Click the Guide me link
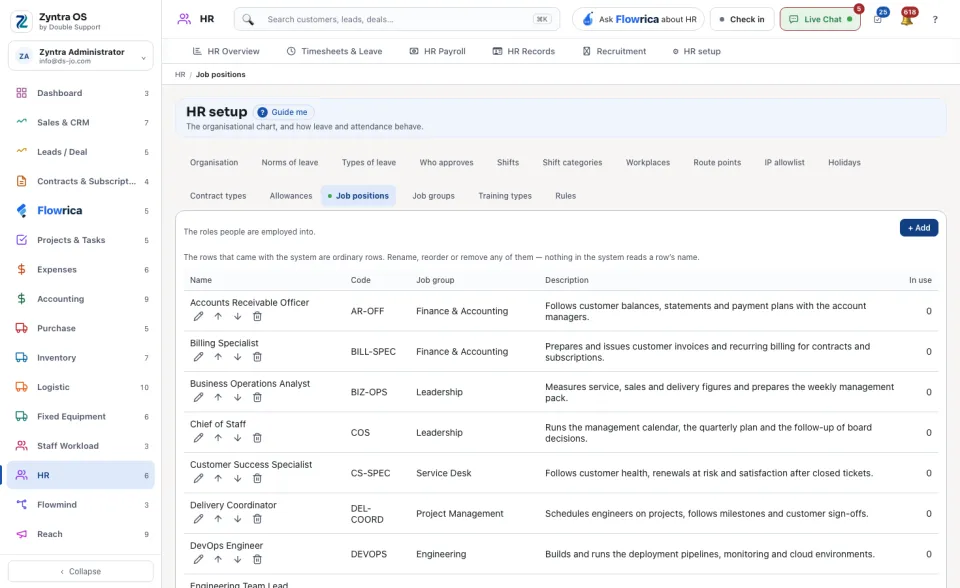The width and height of the screenshot is (960, 588). (x=285, y=112)
